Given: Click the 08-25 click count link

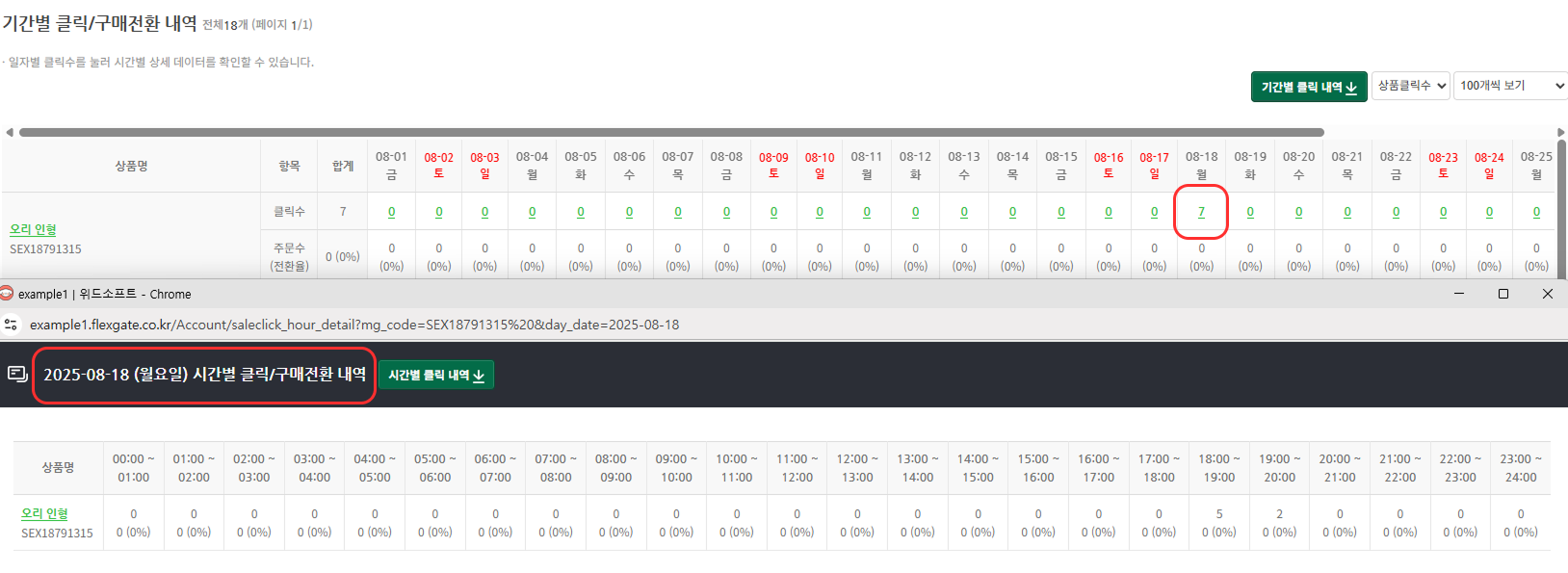Looking at the screenshot, I should point(1536,212).
